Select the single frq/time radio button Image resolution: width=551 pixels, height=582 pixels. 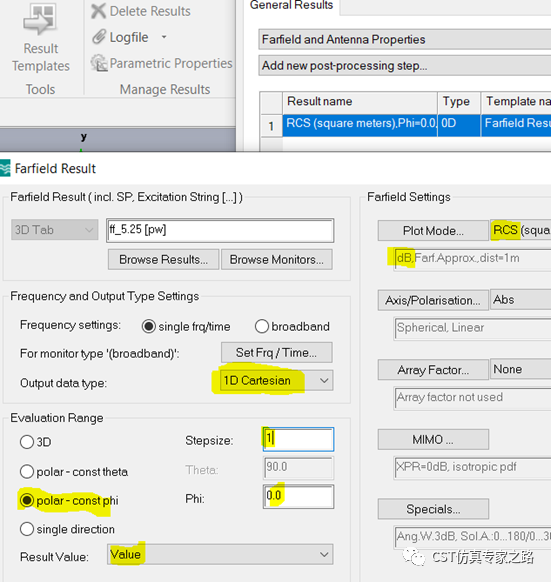pos(149,326)
